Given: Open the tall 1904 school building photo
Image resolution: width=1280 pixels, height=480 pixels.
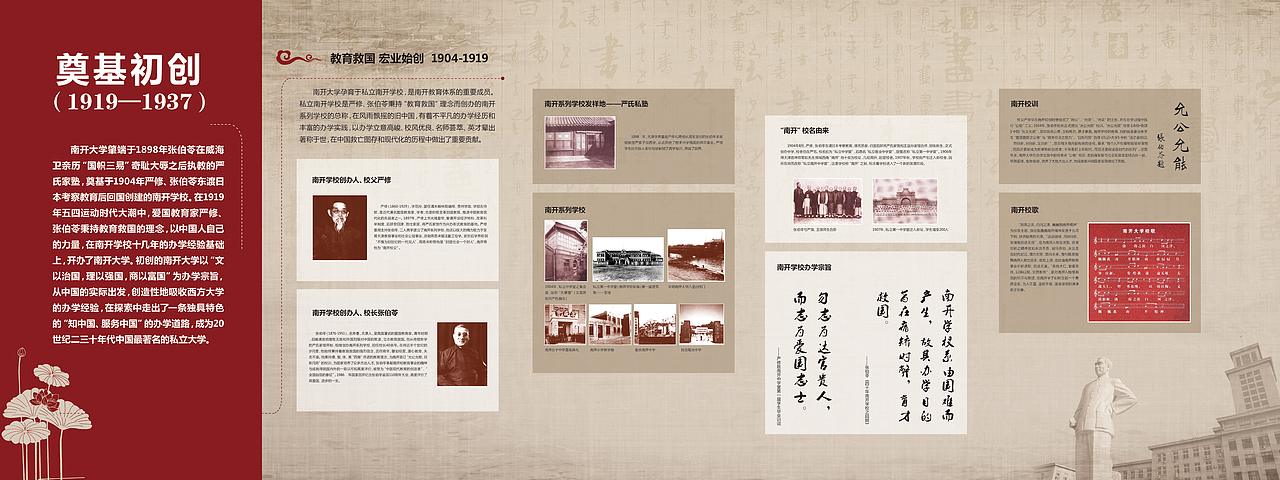Looking at the screenshot, I should pos(566,250).
